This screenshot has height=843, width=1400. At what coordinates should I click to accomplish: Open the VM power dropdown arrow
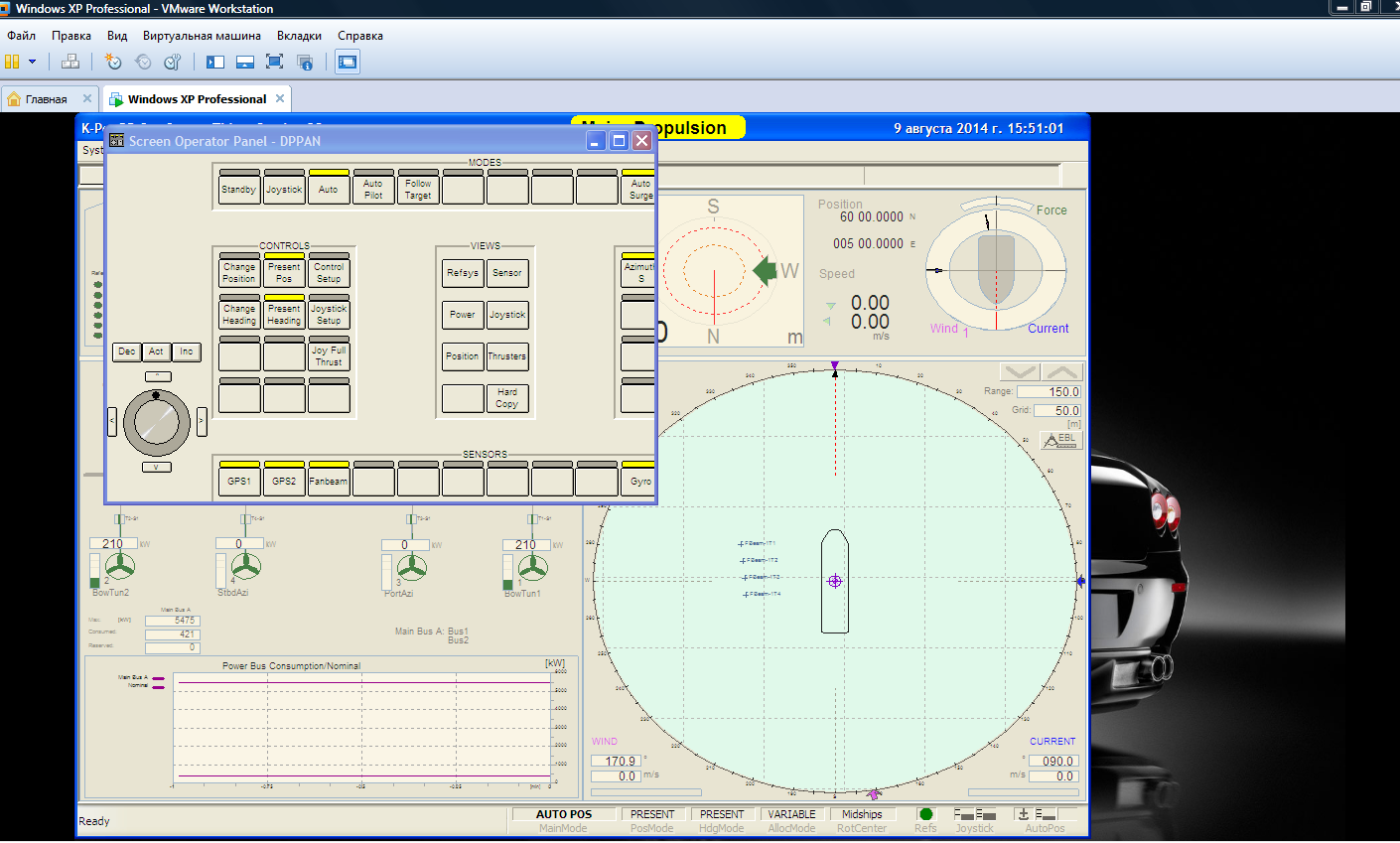coord(32,62)
